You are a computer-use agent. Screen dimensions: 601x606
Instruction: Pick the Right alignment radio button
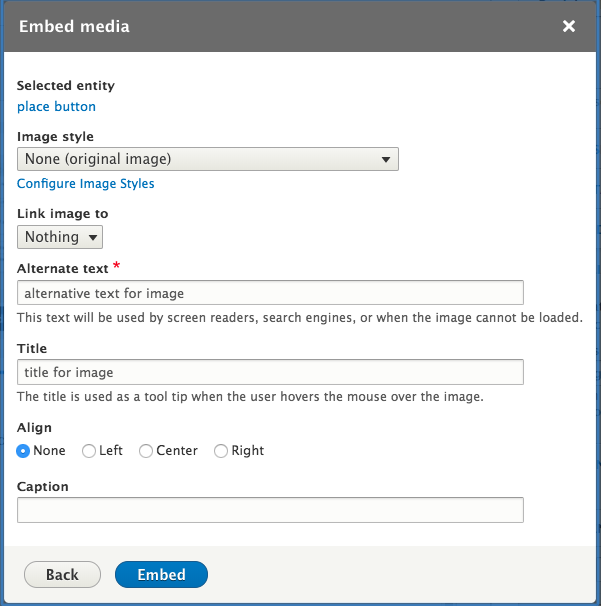tap(221, 451)
